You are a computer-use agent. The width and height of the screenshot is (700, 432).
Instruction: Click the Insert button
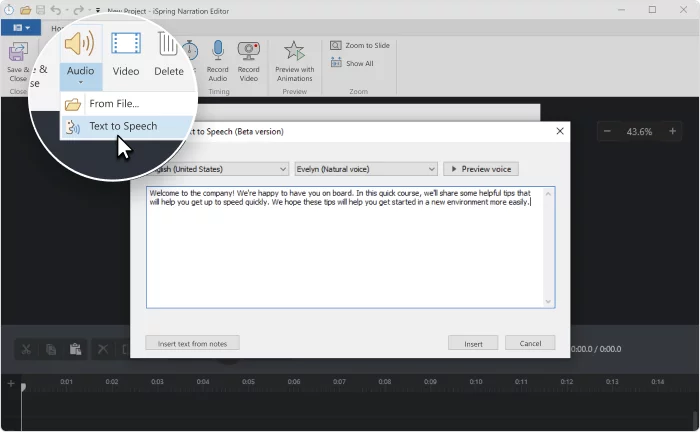pos(473,343)
